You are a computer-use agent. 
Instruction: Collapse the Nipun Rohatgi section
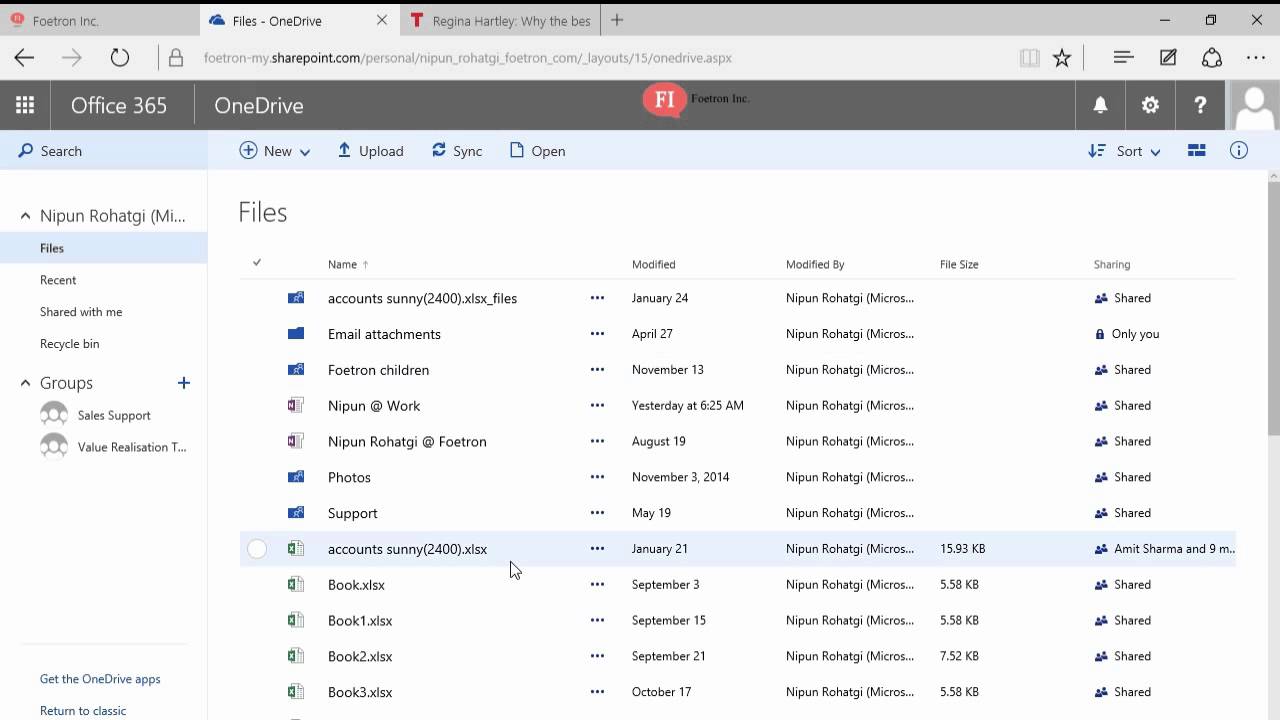coord(25,216)
